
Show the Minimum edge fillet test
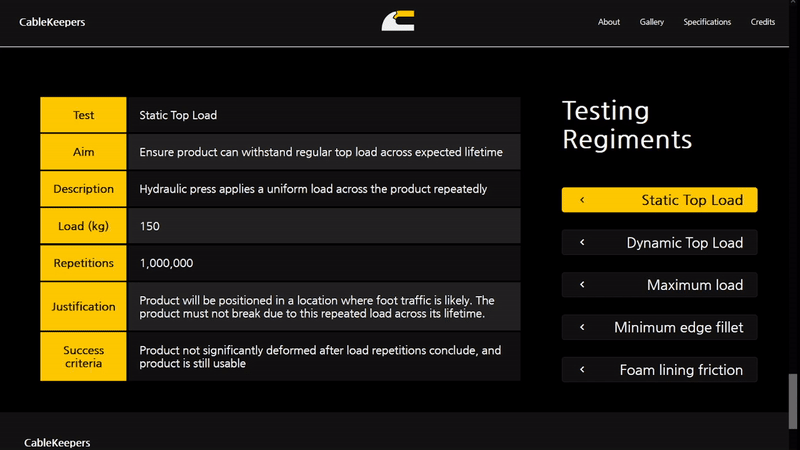coord(678,328)
